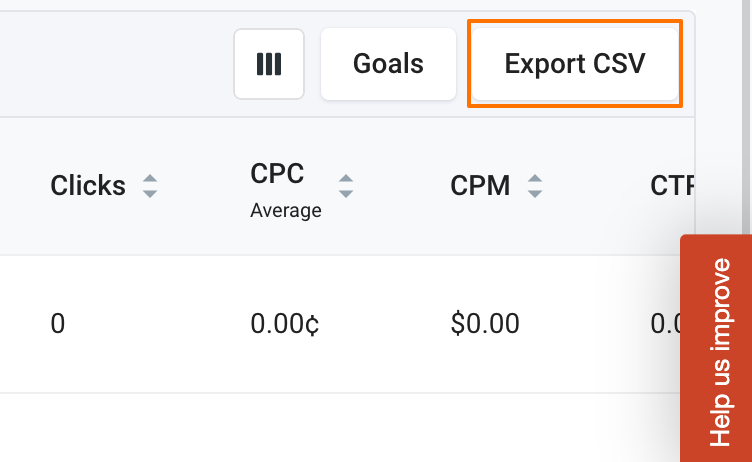Click the 0.00¢ CPC value cell
The height and width of the screenshot is (462, 752).
click(285, 324)
